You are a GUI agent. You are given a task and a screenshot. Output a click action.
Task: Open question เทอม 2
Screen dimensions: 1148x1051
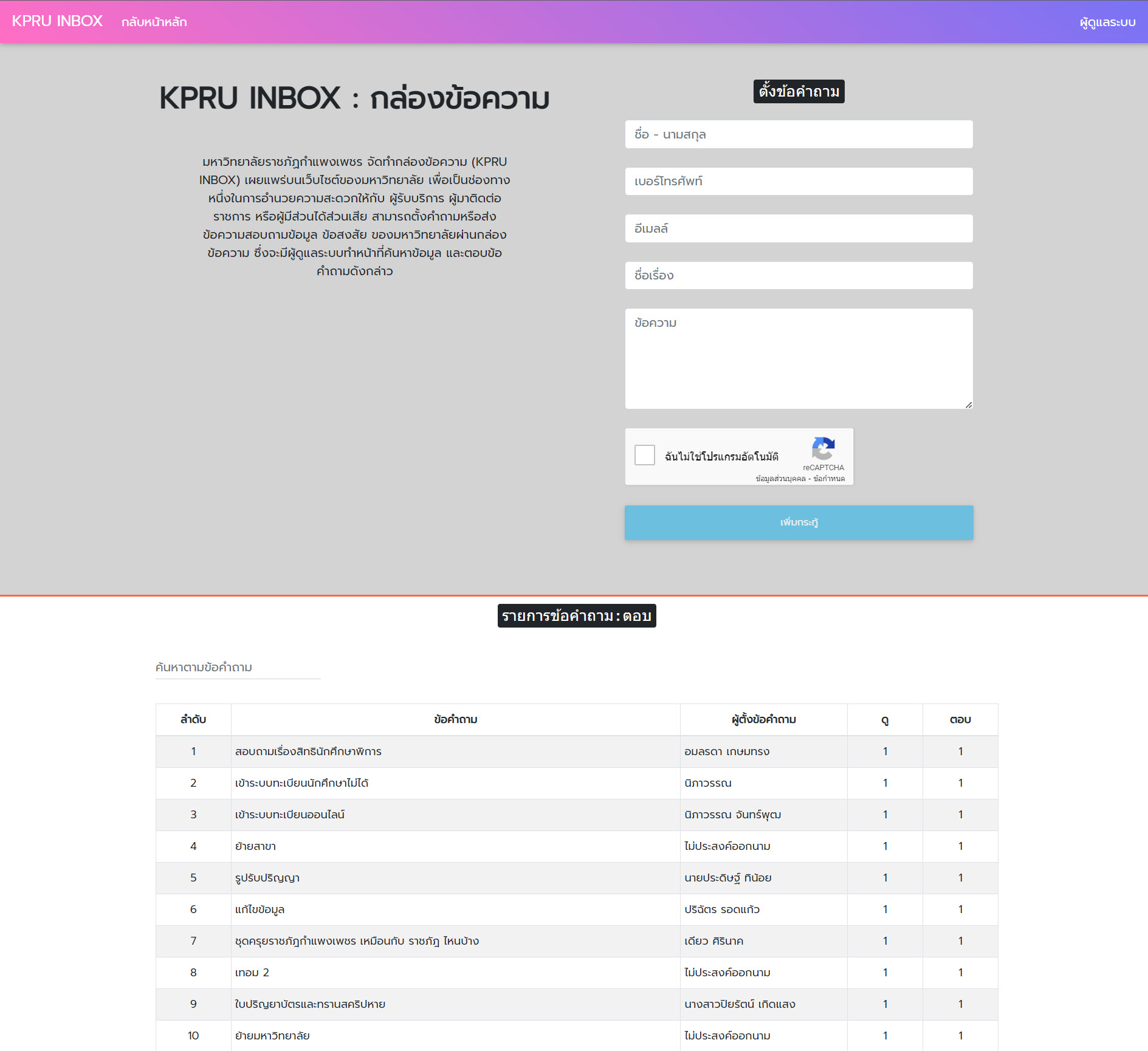252,973
